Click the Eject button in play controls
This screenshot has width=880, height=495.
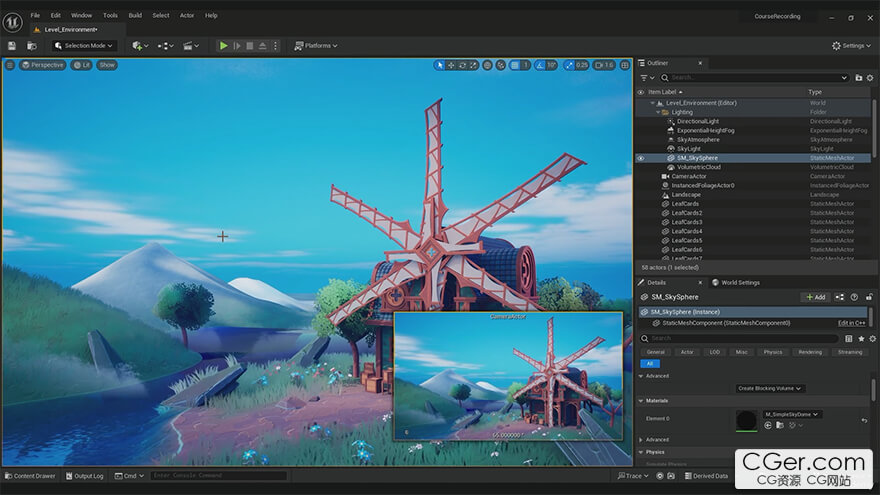click(262, 45)
